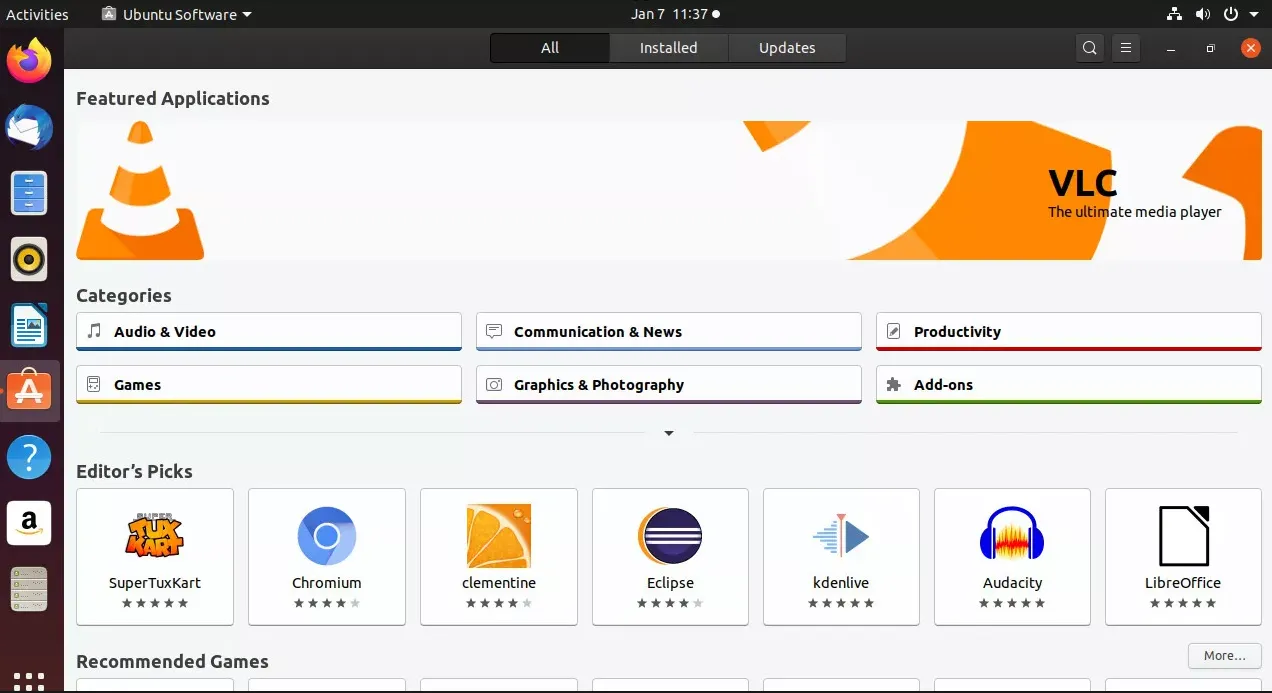The width and height of the screenshot is (1272, 693).
Task: Switch to the Updates tab
Action: tap(787, 48)
